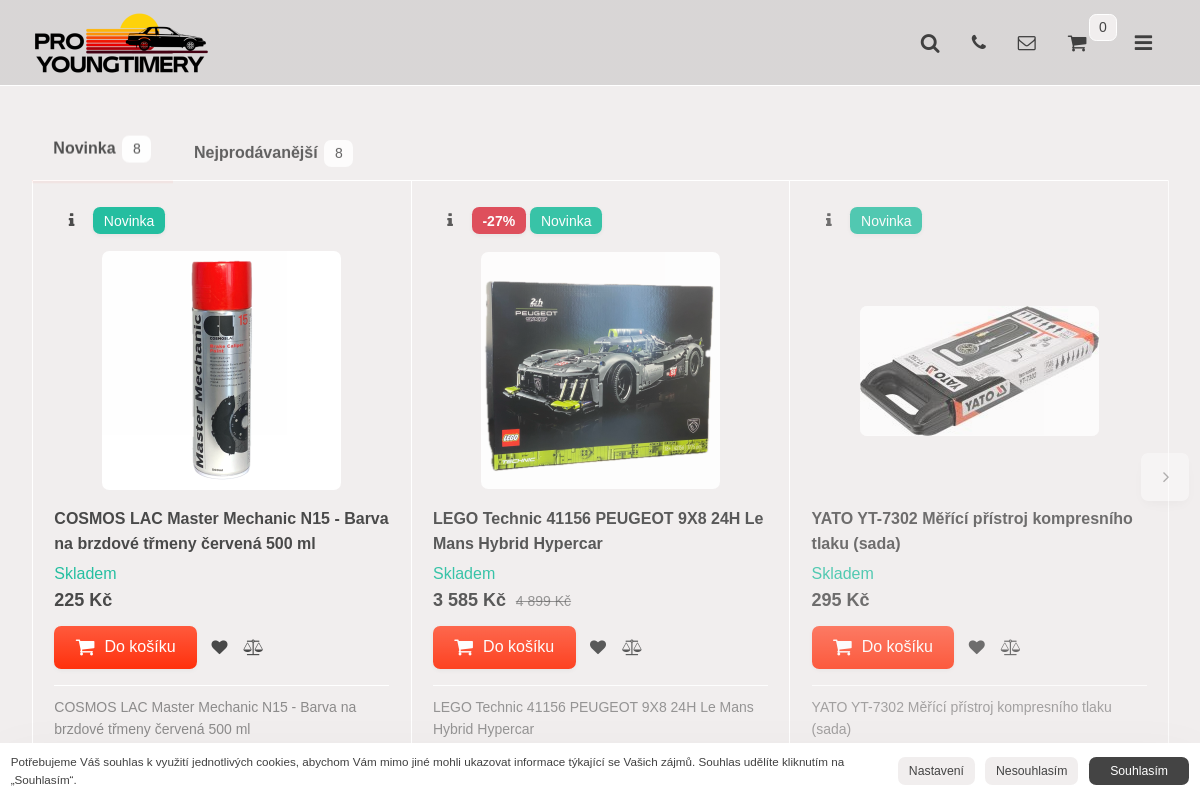This screenshot has height=800, width=1200.
Task: Click the -27% discount badge
Action: click(x=499, y=221)
